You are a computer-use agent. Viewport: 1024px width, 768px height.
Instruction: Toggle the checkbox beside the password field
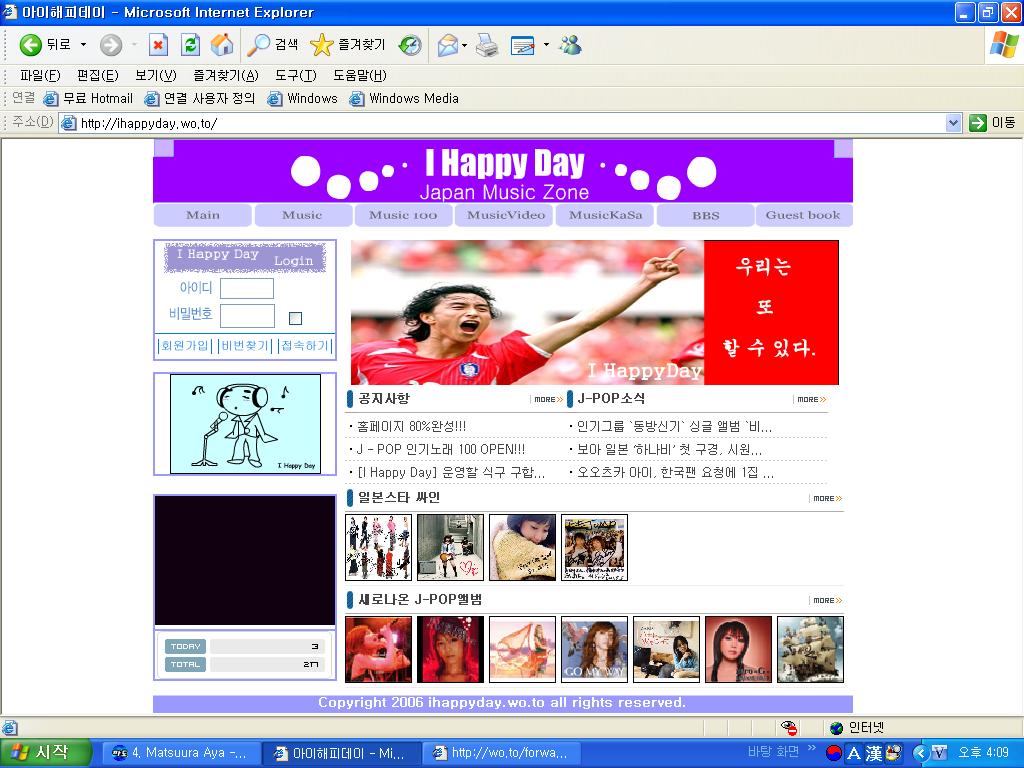295,318
